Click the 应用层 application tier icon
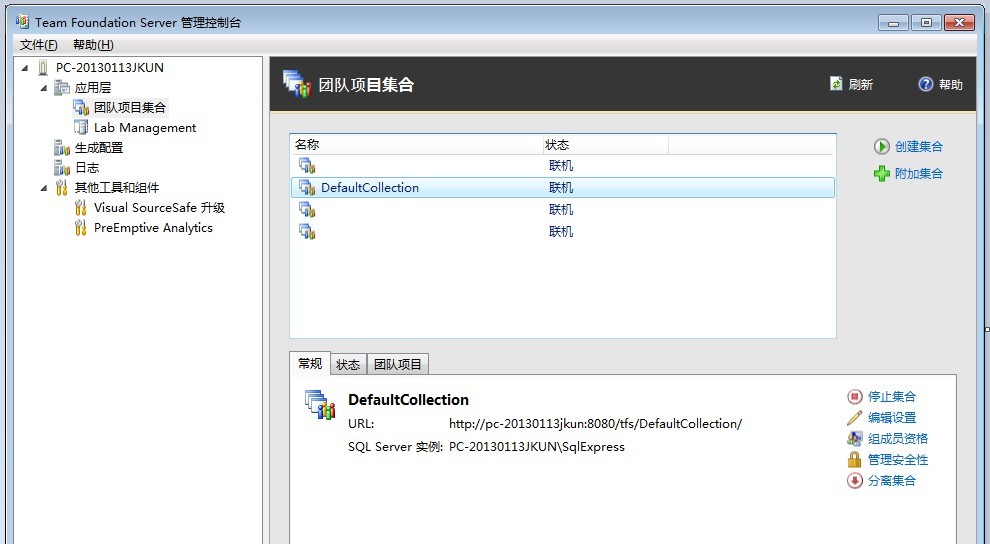Image resolution: width=990 pixels, height=544 pixels. pos(62,87)
